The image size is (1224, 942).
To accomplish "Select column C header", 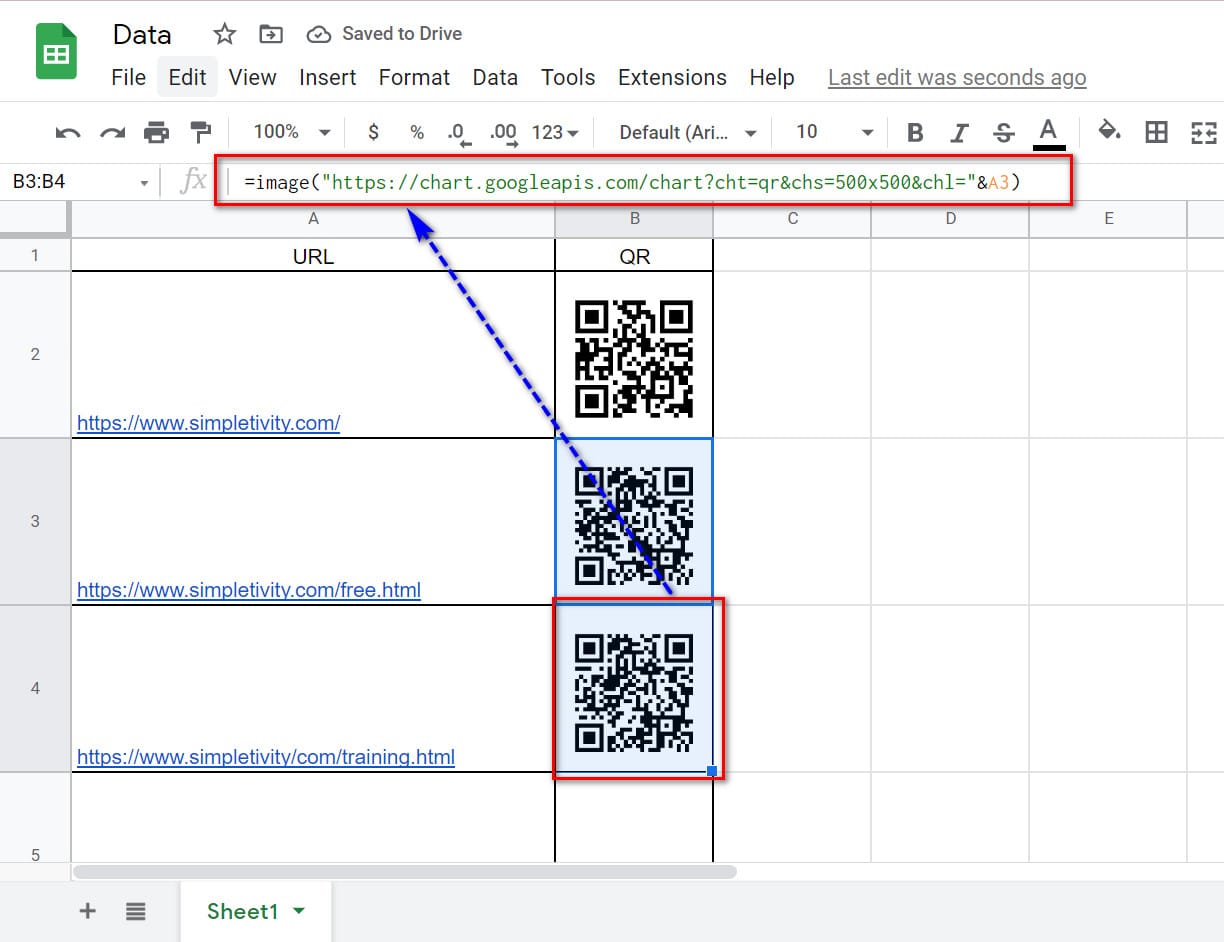I will click(792, 219).
